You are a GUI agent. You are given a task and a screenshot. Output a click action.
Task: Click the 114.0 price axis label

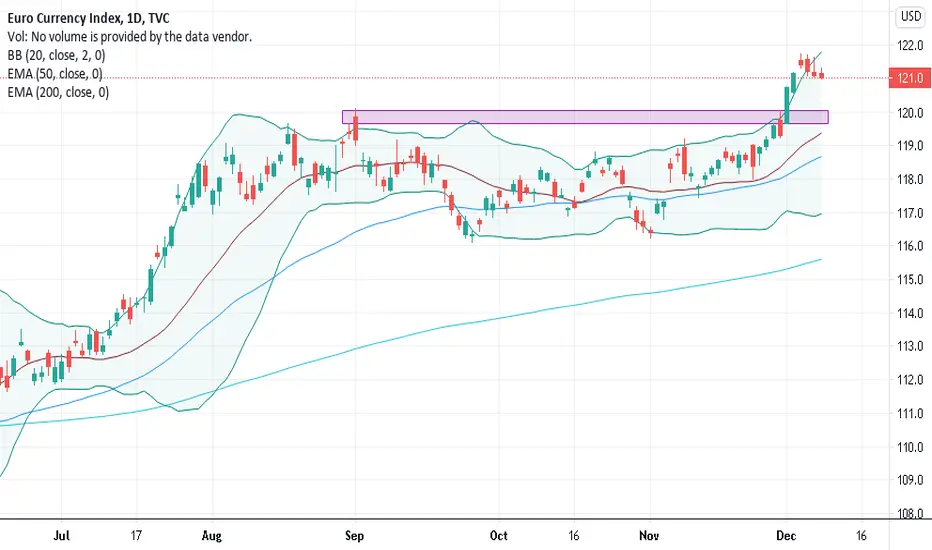click(x=910, y=313)
